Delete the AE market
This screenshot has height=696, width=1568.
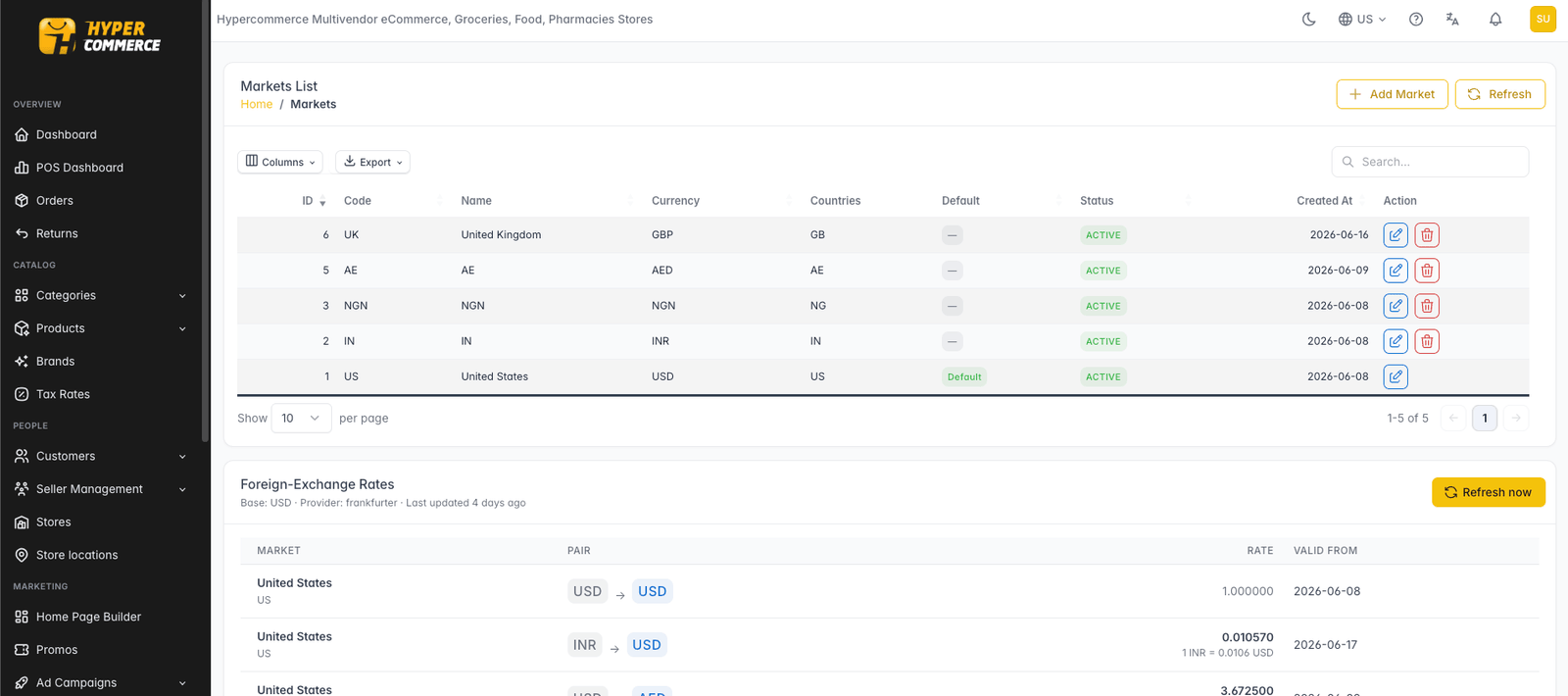[1427, 271]
